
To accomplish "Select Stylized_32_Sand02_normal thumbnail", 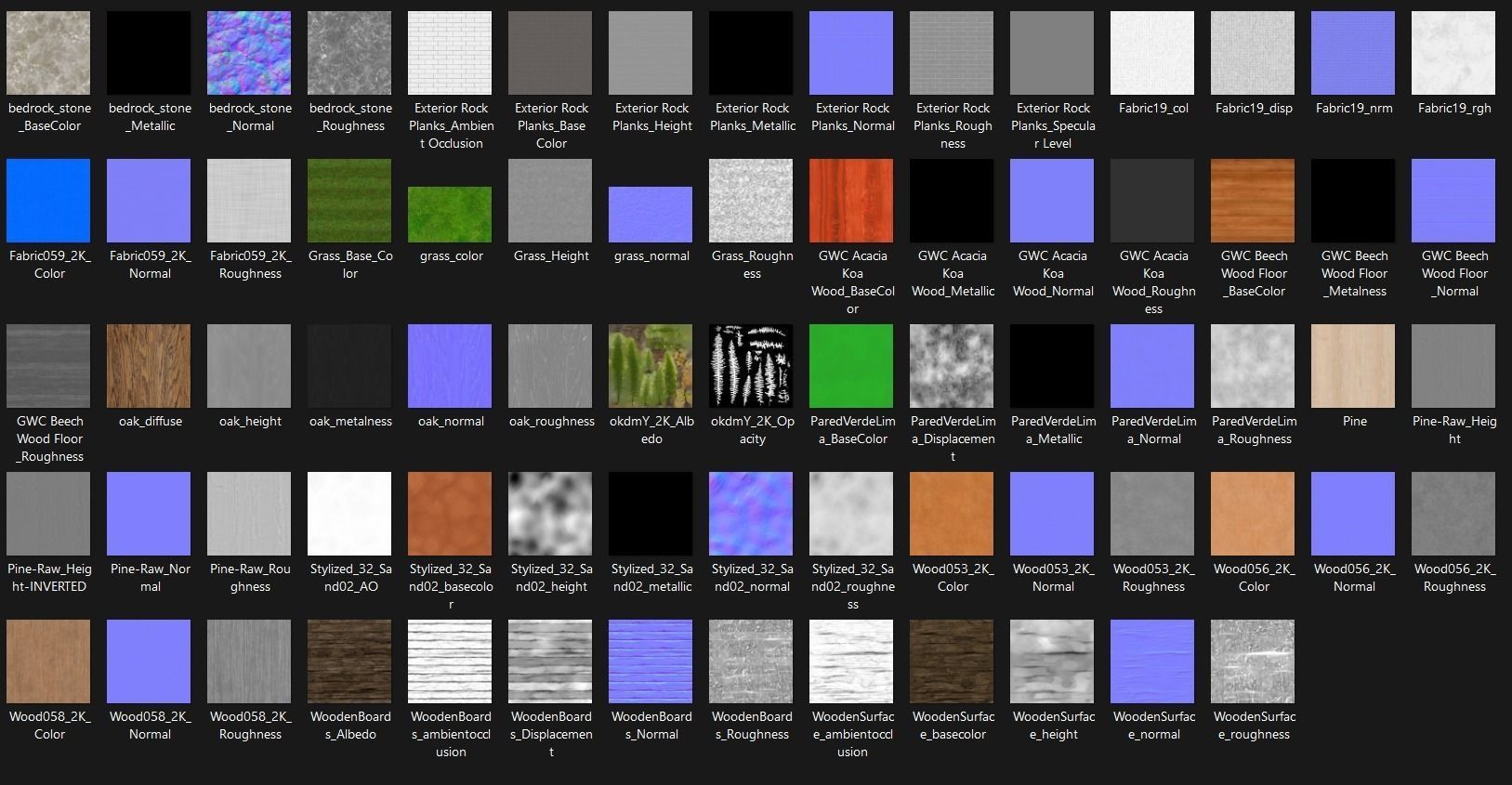I will pyautogui.click(x=751, y=514).
